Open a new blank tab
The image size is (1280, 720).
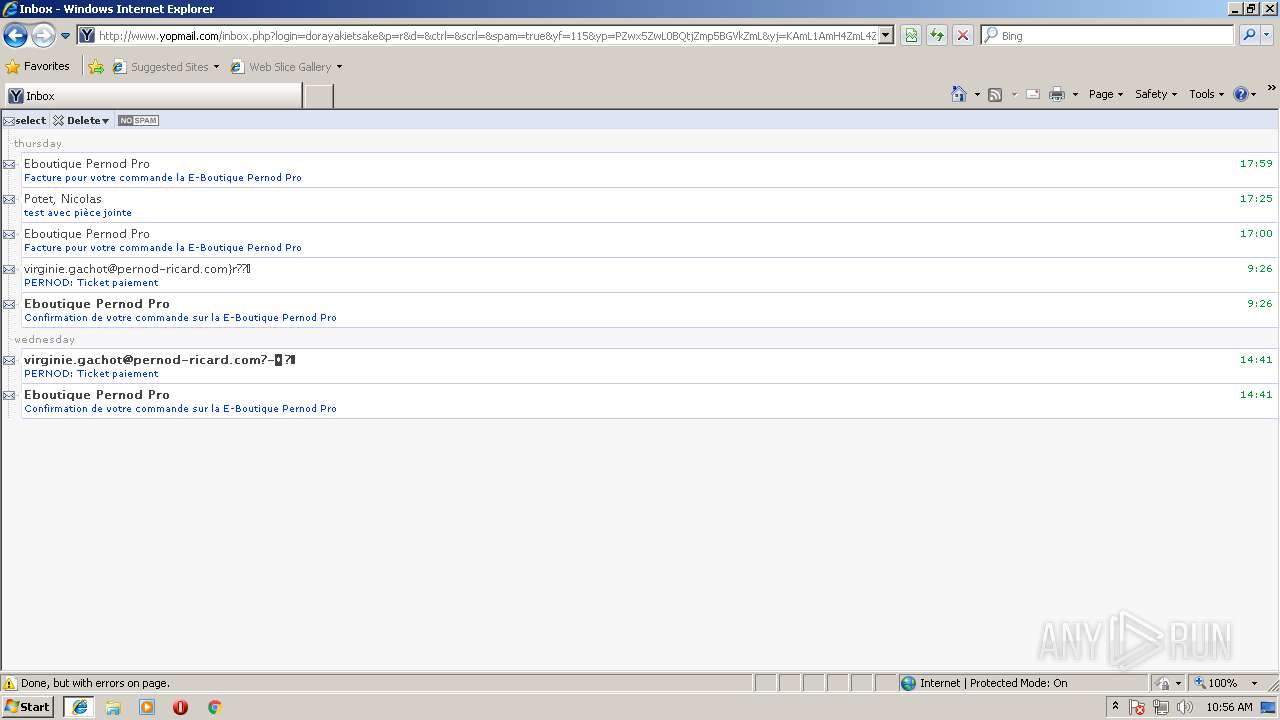318,96
